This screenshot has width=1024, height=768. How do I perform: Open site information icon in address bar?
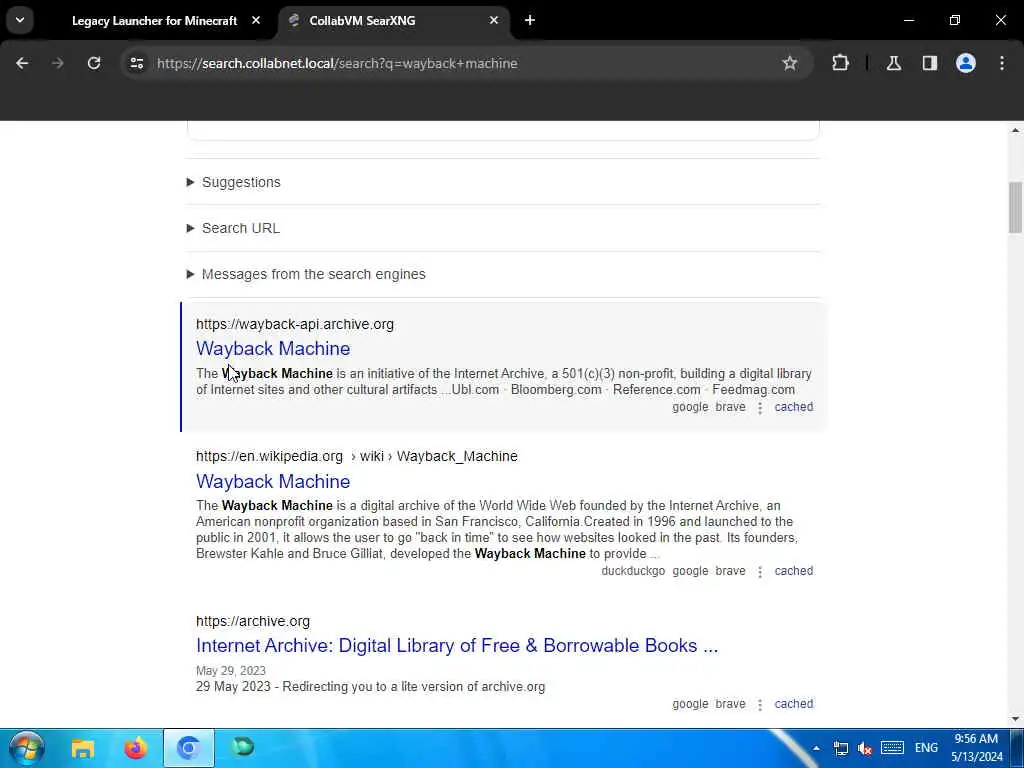coord(136,63)
